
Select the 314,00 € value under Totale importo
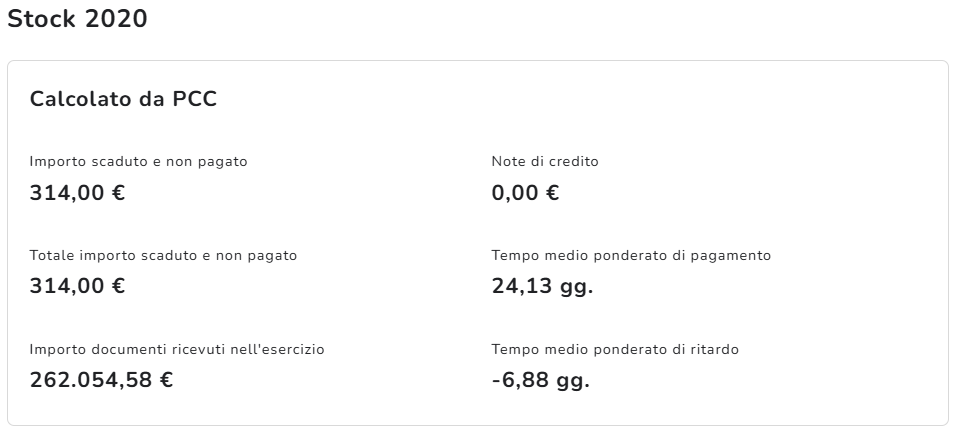tap(77, 287)
